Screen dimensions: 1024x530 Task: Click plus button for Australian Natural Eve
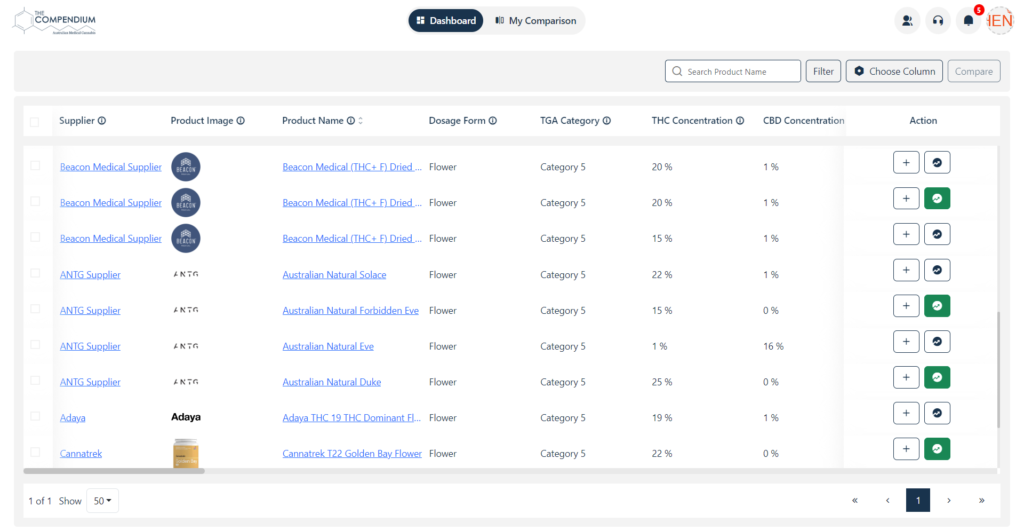[x=906, y=341]
